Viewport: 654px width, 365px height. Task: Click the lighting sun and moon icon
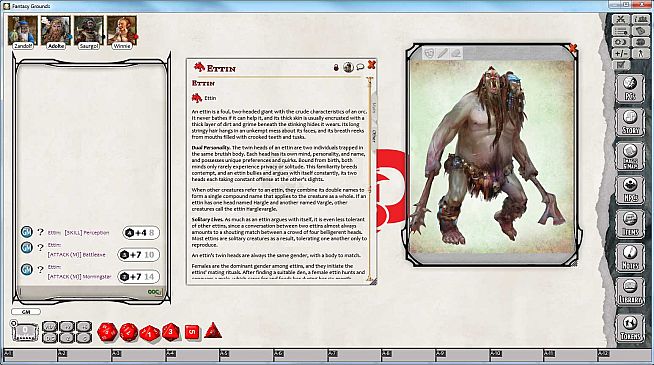pos(621,42)
